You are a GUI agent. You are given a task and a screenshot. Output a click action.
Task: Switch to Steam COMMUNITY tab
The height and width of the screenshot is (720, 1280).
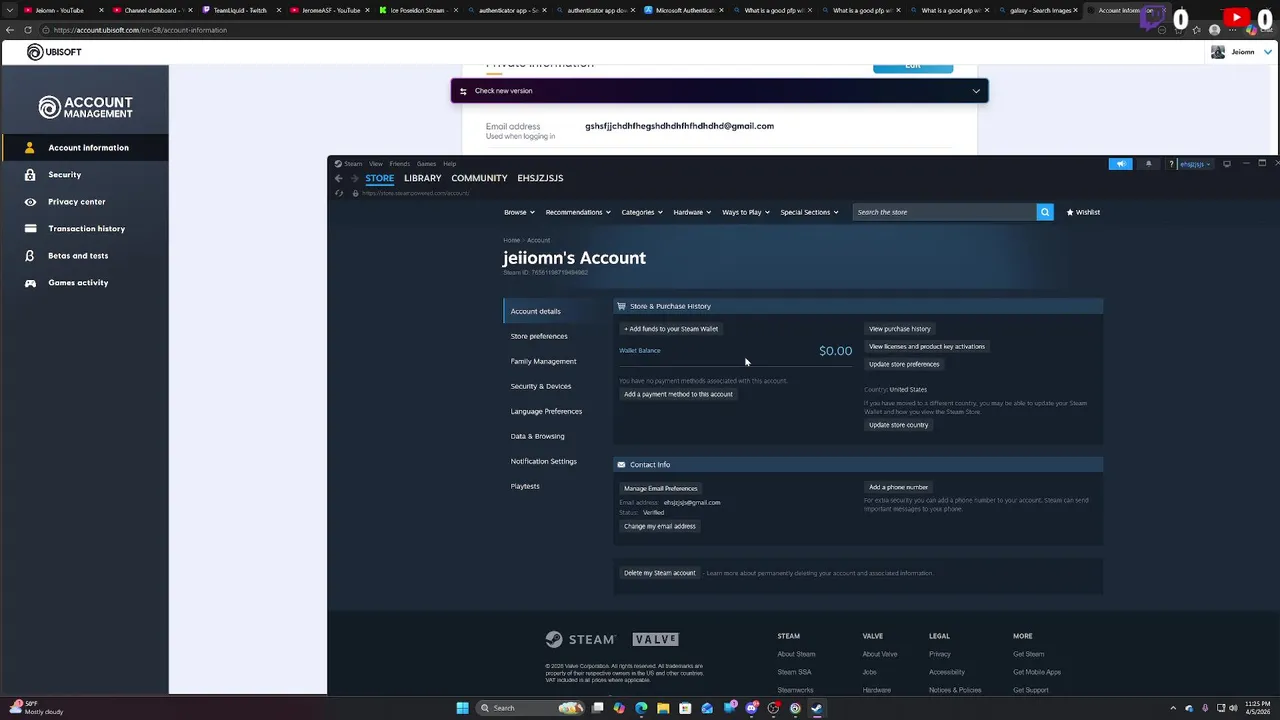click(x=479, y=178)
